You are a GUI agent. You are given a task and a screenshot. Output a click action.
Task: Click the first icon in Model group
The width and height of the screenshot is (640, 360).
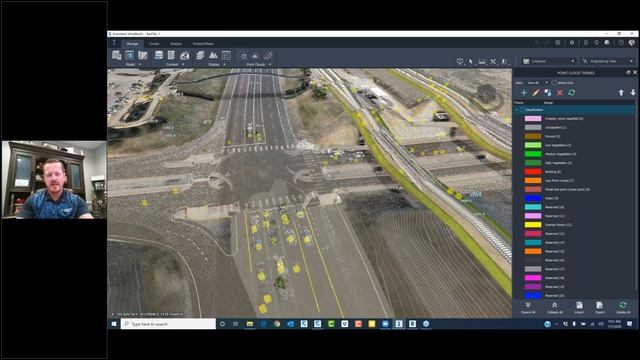point(117,55)
